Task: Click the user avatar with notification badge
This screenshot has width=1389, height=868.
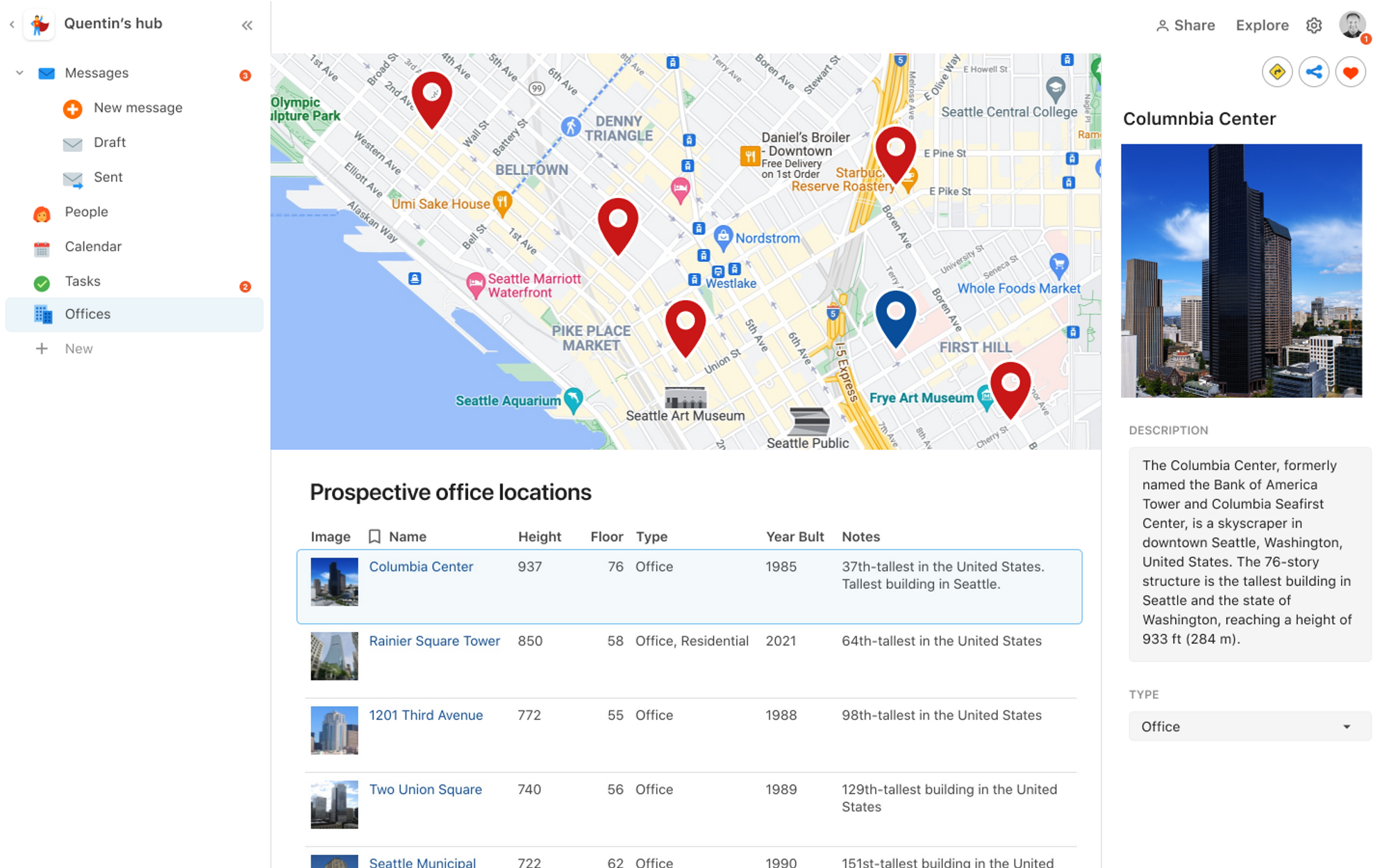Action: point(1351,26)
